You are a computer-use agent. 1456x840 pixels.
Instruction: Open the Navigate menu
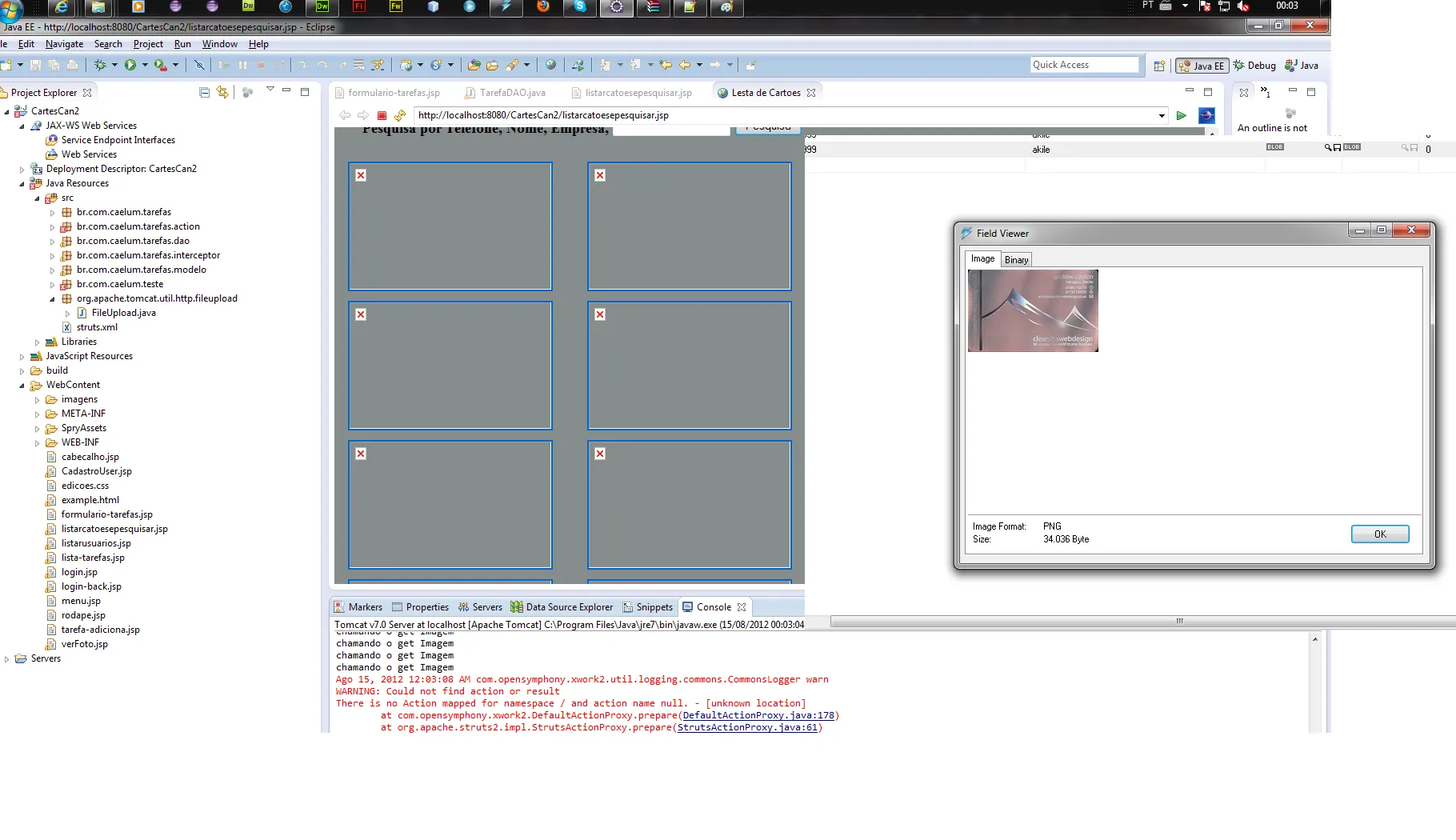[x=64, y=44]
